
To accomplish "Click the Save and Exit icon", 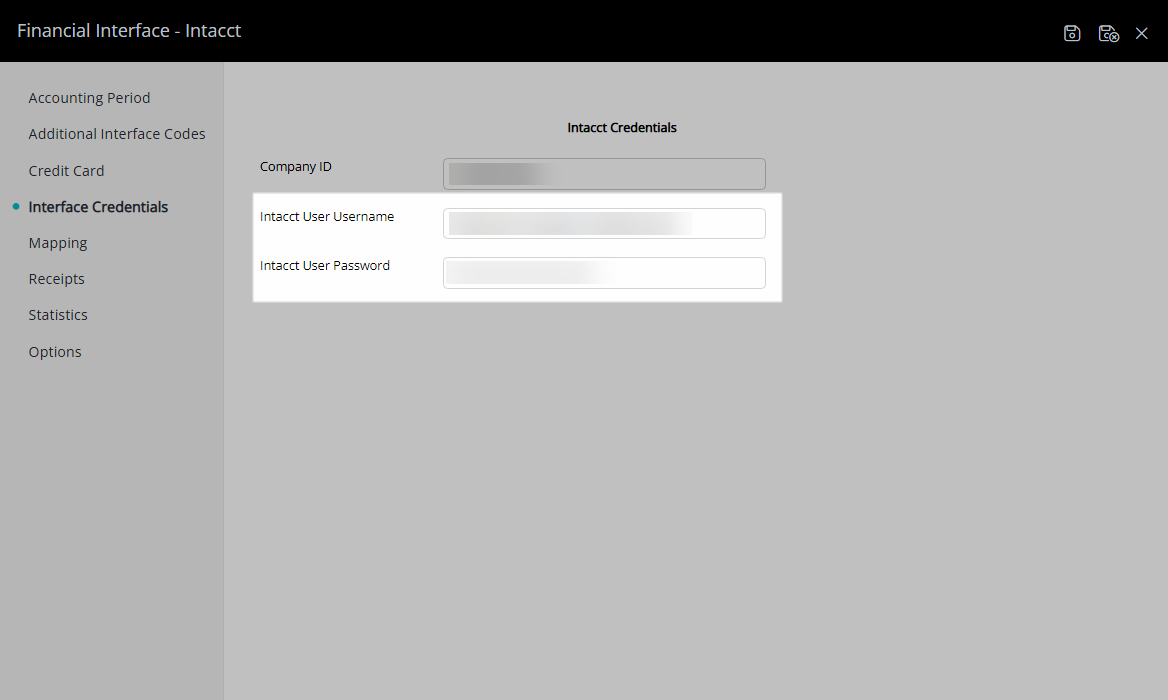I will 1108,33.
